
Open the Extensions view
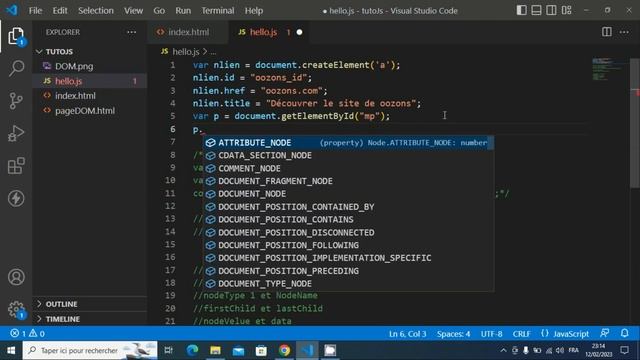coord(16,166)
